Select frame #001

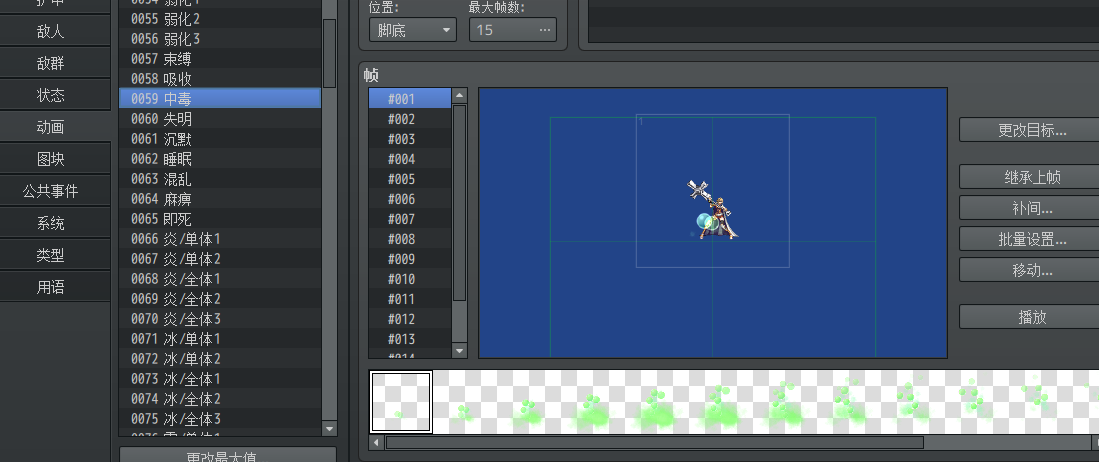pyautogui.click(x=410, y=99)
